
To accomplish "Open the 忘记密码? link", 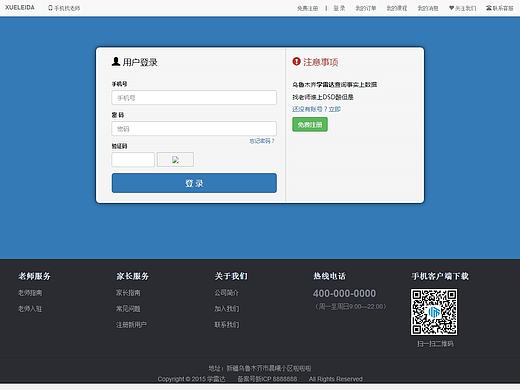I will coord(262,141).
